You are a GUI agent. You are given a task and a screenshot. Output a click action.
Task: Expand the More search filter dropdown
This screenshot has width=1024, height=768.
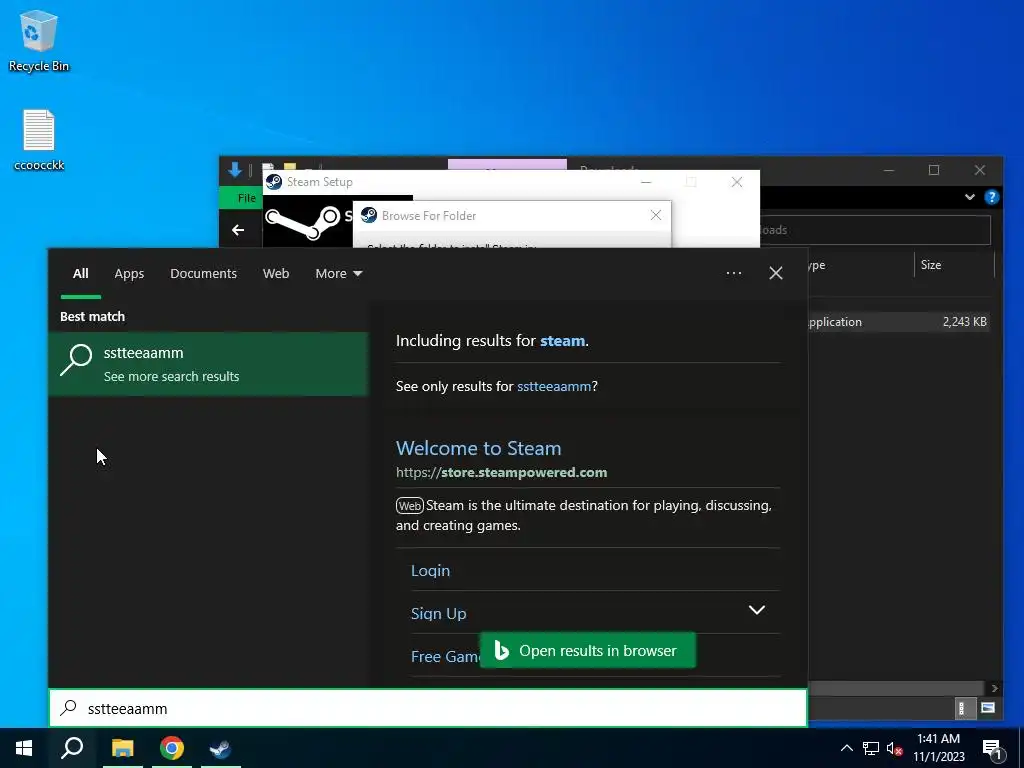pos(338,274)
